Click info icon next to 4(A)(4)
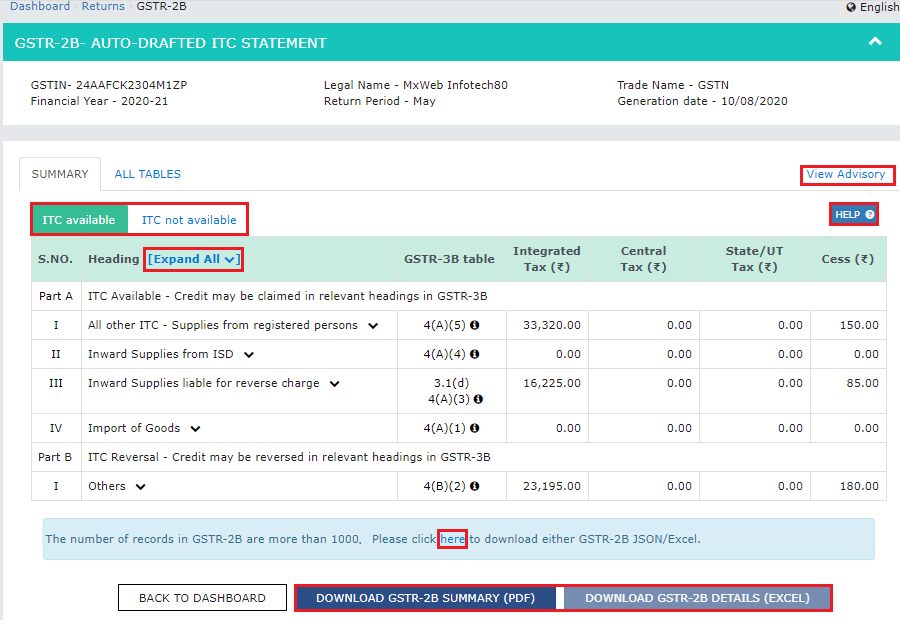The height and width of the screenshot is (623, 900). 475,354
